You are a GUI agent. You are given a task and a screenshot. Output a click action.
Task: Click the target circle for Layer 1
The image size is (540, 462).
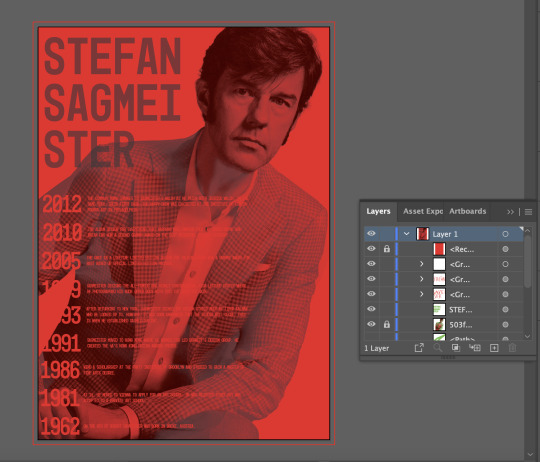pyautogui.click(x=505, y=234)
